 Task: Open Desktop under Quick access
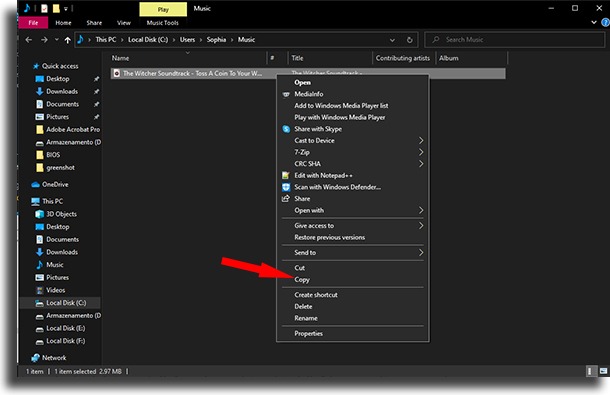click(57, 79)
